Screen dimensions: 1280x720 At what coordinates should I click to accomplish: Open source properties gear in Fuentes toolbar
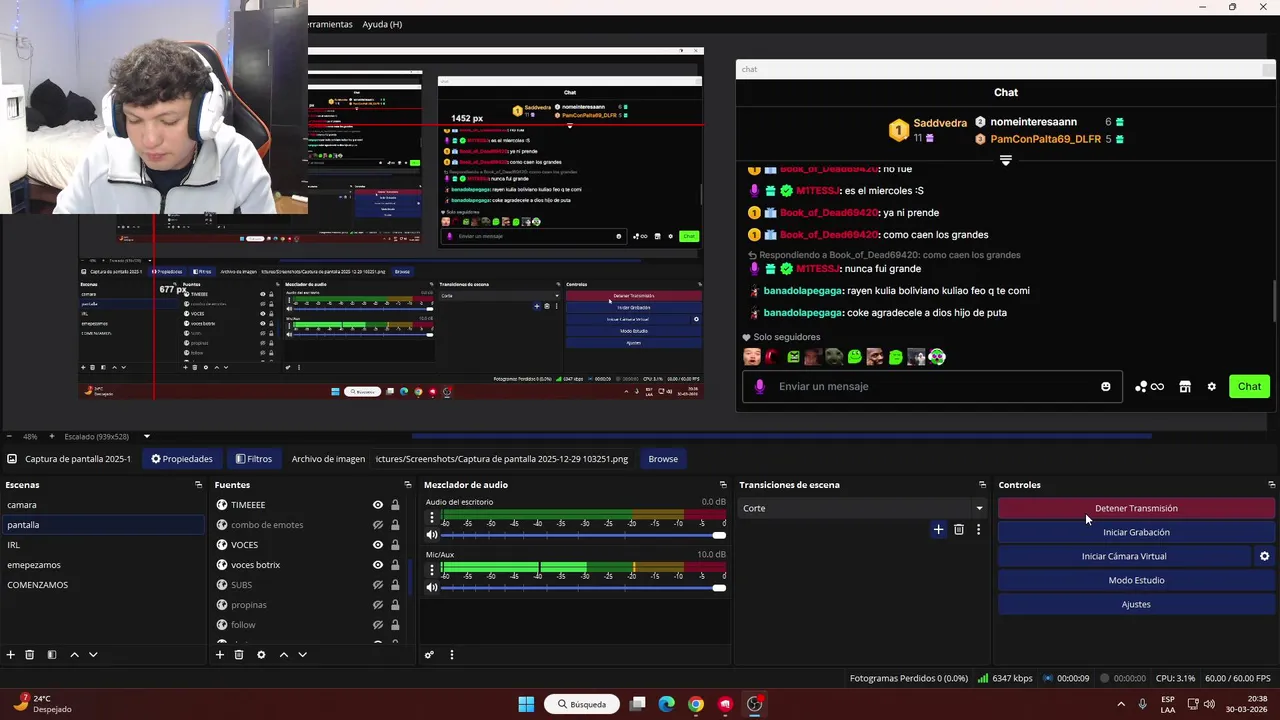(x=261, y=655)
